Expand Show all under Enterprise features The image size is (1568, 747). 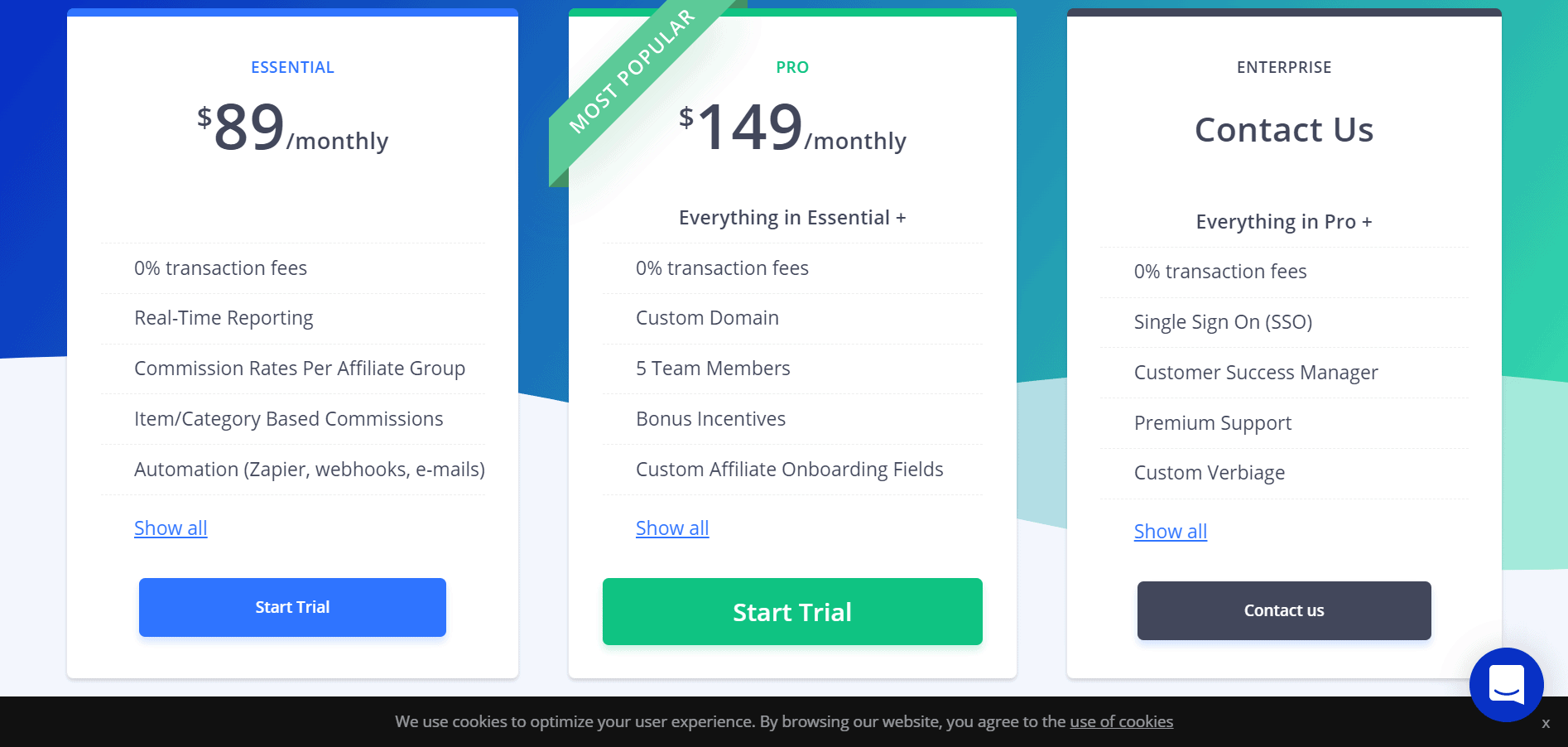click(1170, 532)
